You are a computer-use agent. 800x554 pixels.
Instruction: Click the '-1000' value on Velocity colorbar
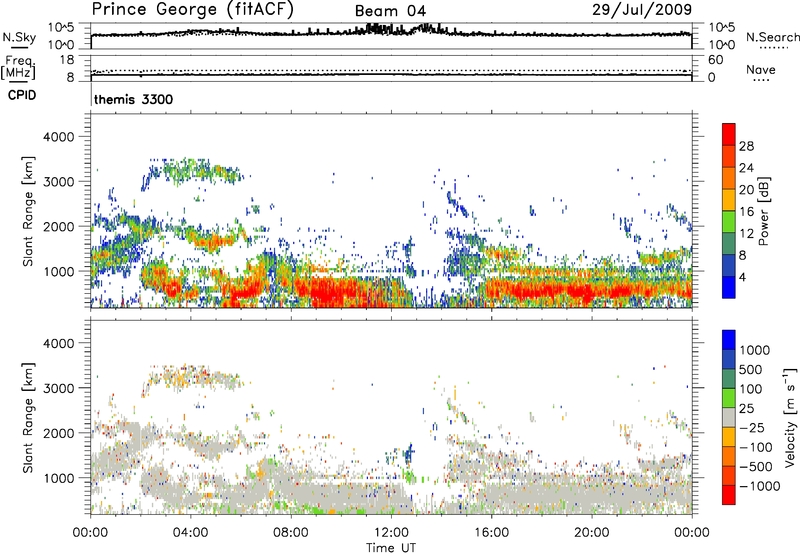760,486
